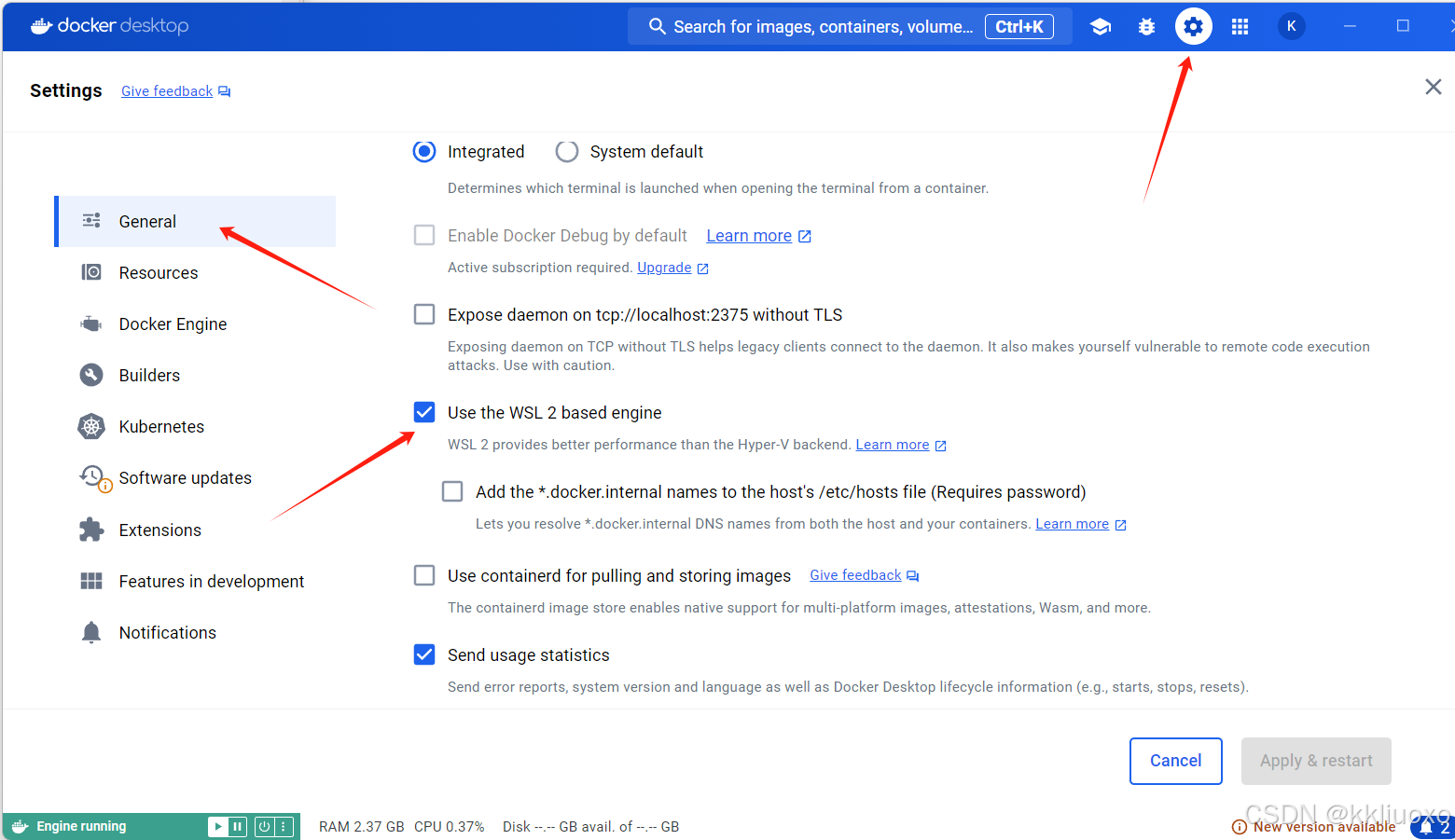Open the General settings section
This screenshot has height=840, width=1455.
(195, 221)
